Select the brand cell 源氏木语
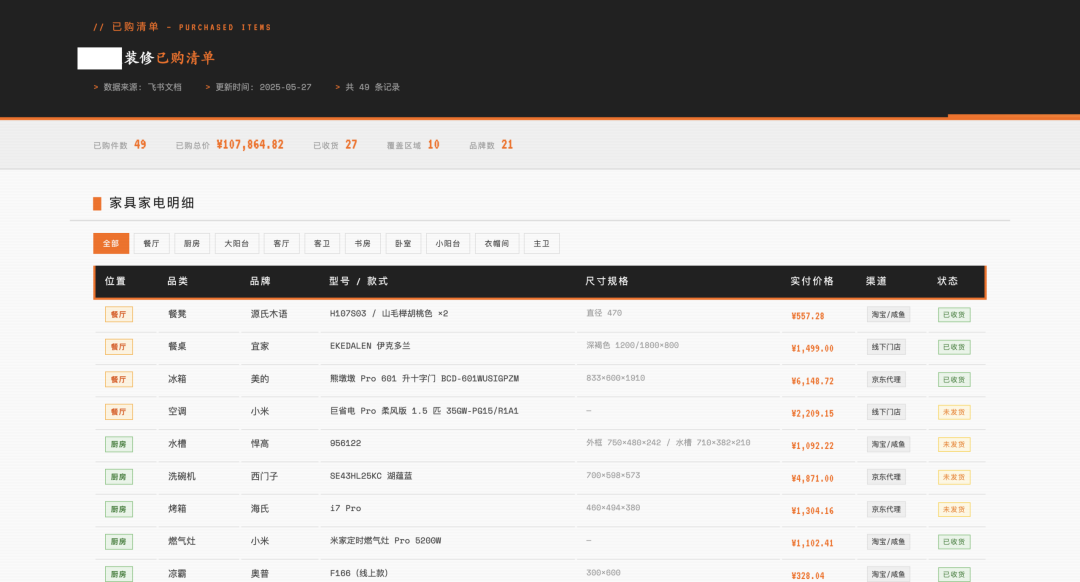 [x=269, y=314]
